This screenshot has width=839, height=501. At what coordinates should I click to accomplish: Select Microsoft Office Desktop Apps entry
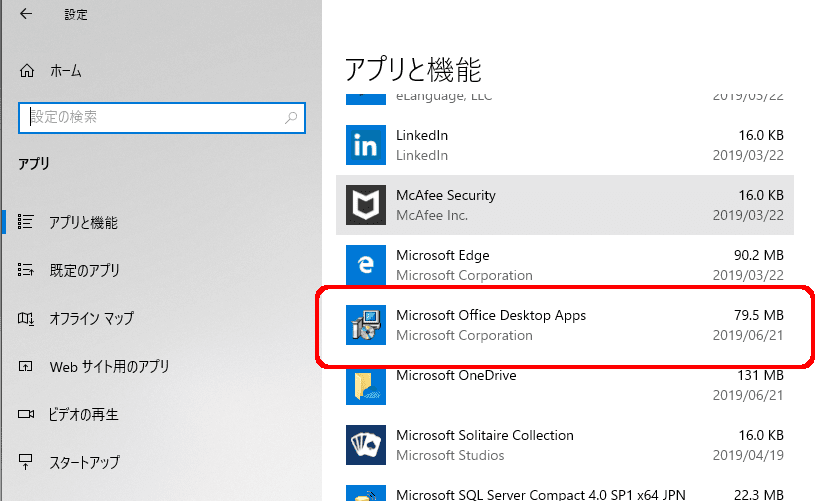(565, 325)
